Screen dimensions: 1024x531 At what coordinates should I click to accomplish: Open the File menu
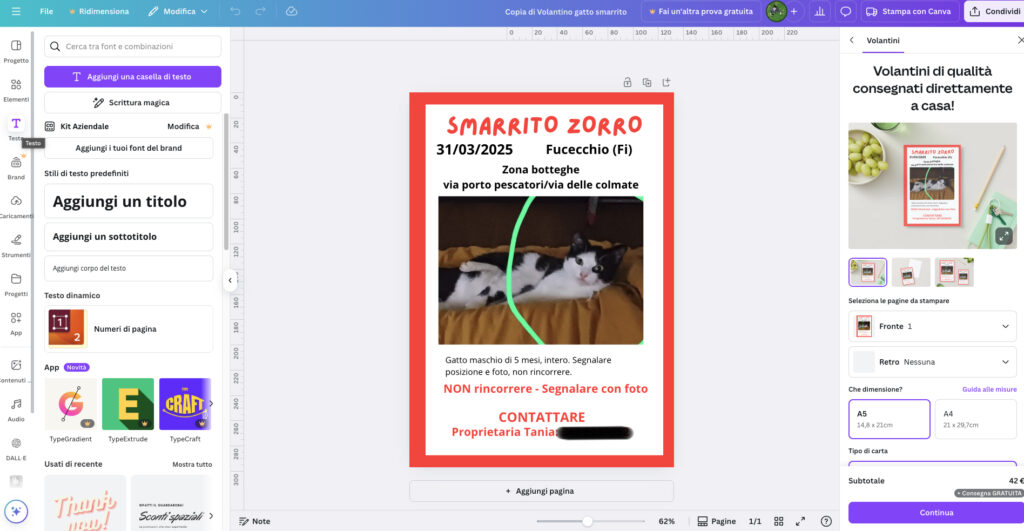tap(46, 11)
